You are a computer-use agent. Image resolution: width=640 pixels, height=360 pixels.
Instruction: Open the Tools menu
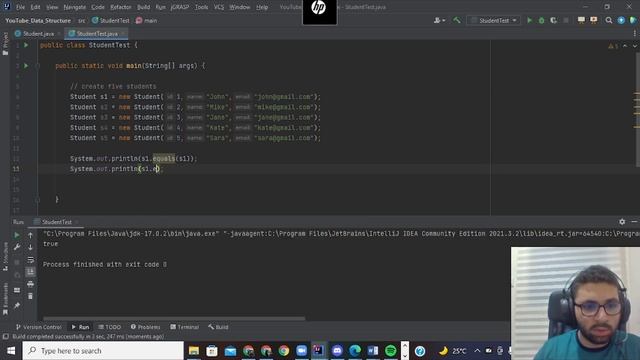click(x=201, y=7)
